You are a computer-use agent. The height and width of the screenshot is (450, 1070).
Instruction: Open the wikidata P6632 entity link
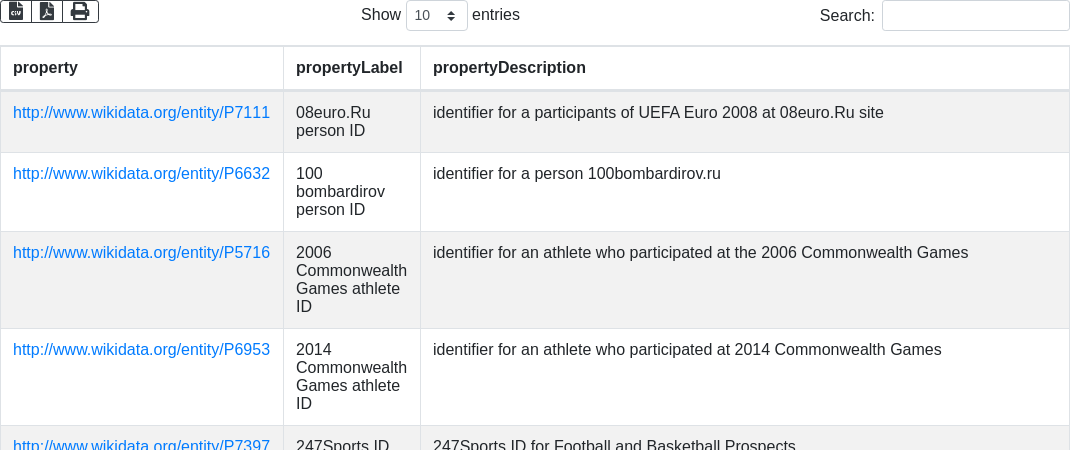[x=141, y=174]
